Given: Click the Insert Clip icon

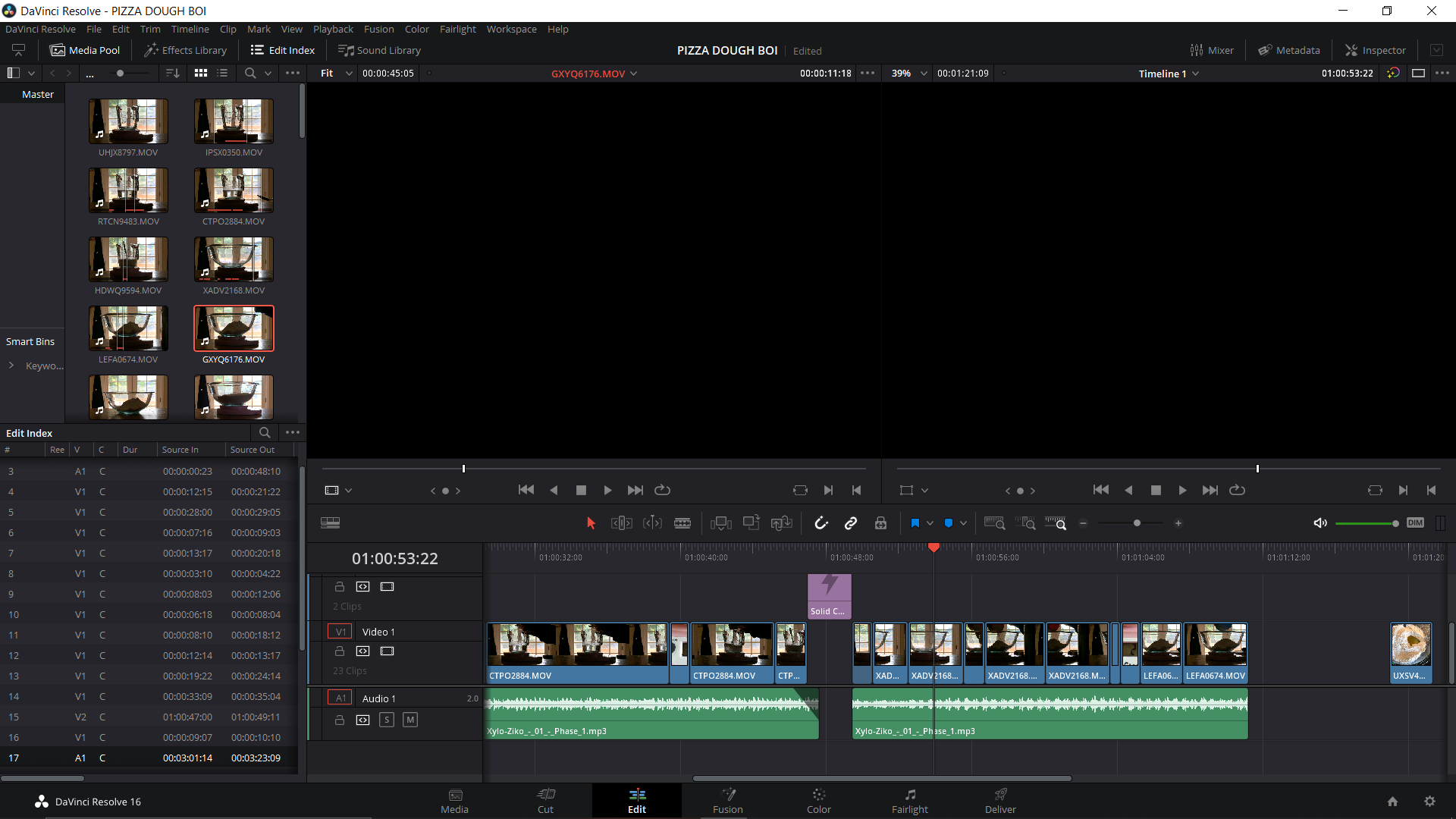Looking at the screenshot, I should point(720,523).
